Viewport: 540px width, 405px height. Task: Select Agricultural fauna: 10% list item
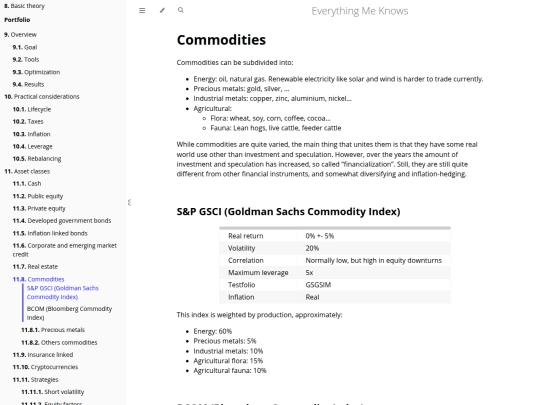pyautogui.click(x=230, y=371)
